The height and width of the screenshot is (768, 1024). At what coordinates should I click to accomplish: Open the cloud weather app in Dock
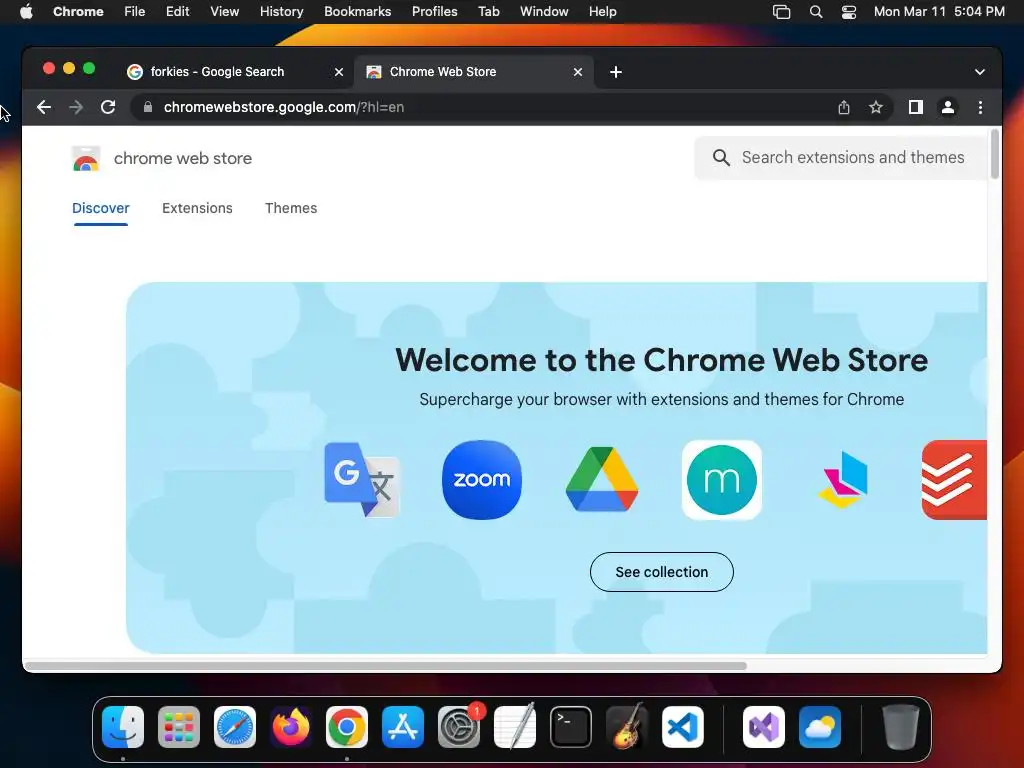click(820, 727)
